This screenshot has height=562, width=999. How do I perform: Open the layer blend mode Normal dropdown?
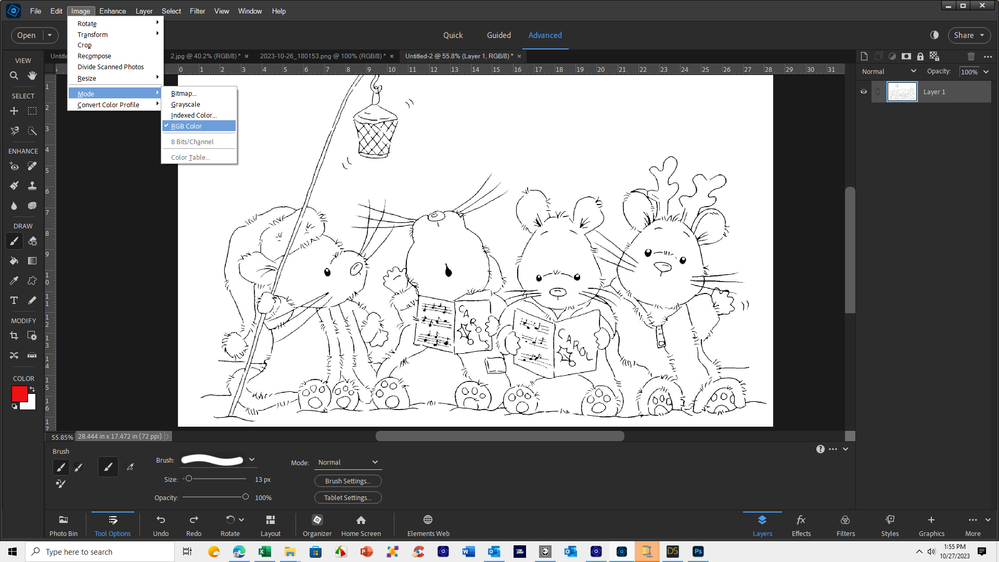coord(889,72)
